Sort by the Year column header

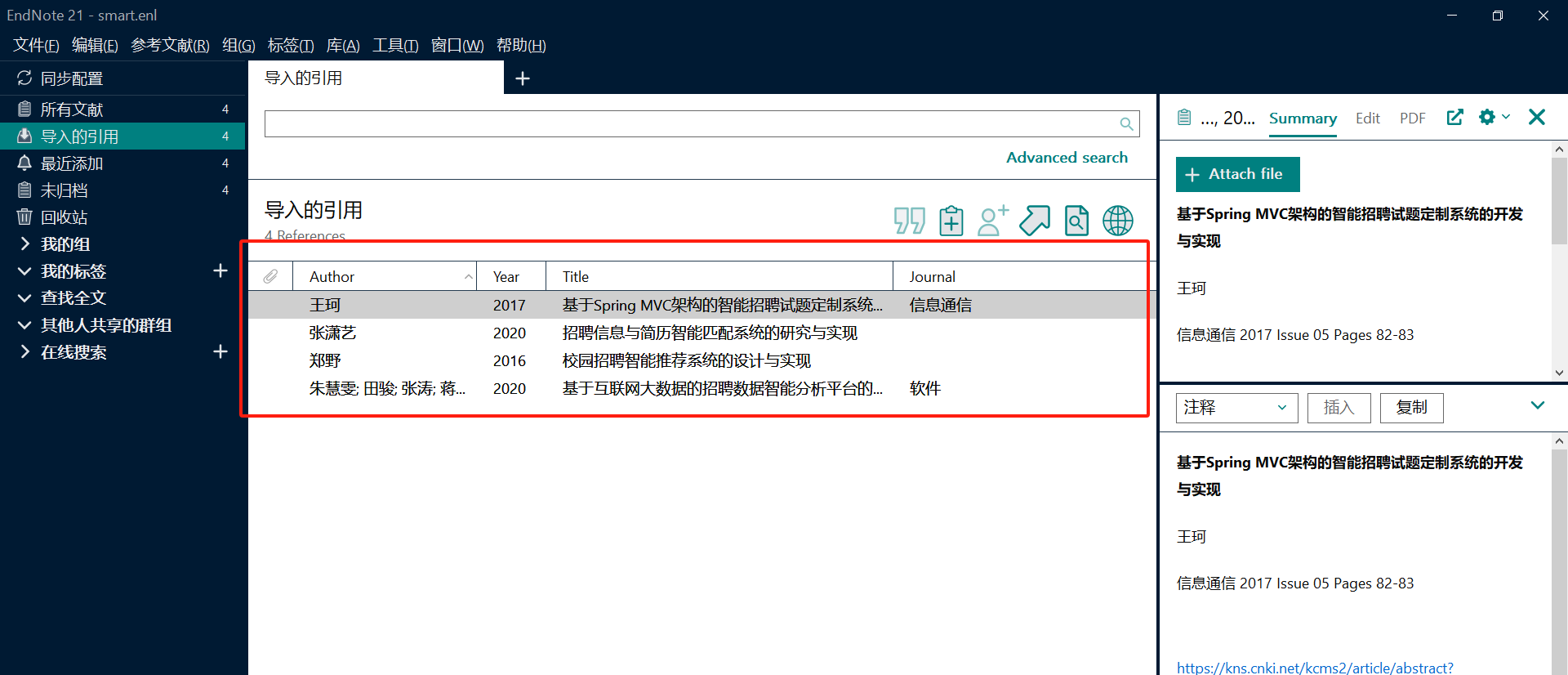click(x=510, y=276)
